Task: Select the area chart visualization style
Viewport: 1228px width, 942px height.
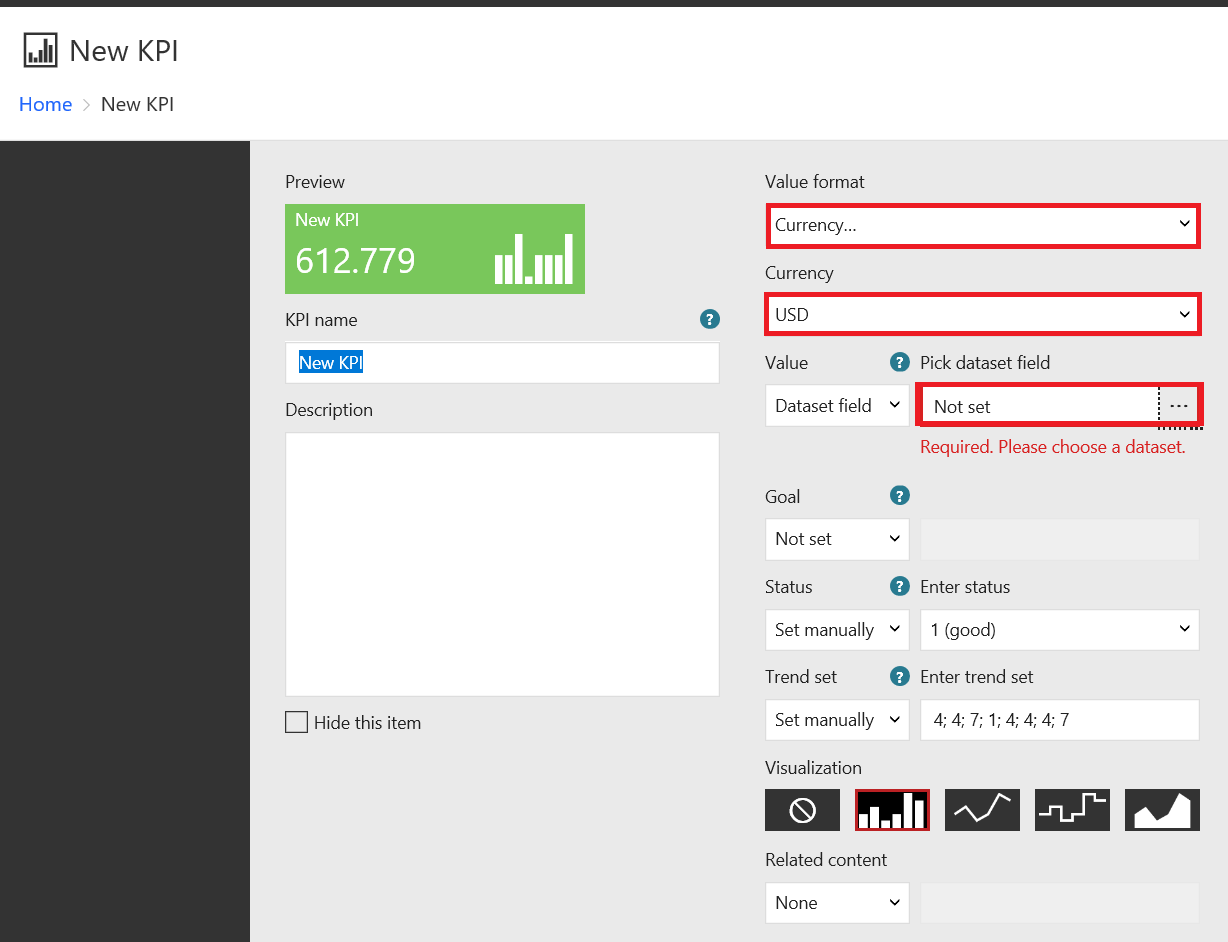Action: (1162, 810)
